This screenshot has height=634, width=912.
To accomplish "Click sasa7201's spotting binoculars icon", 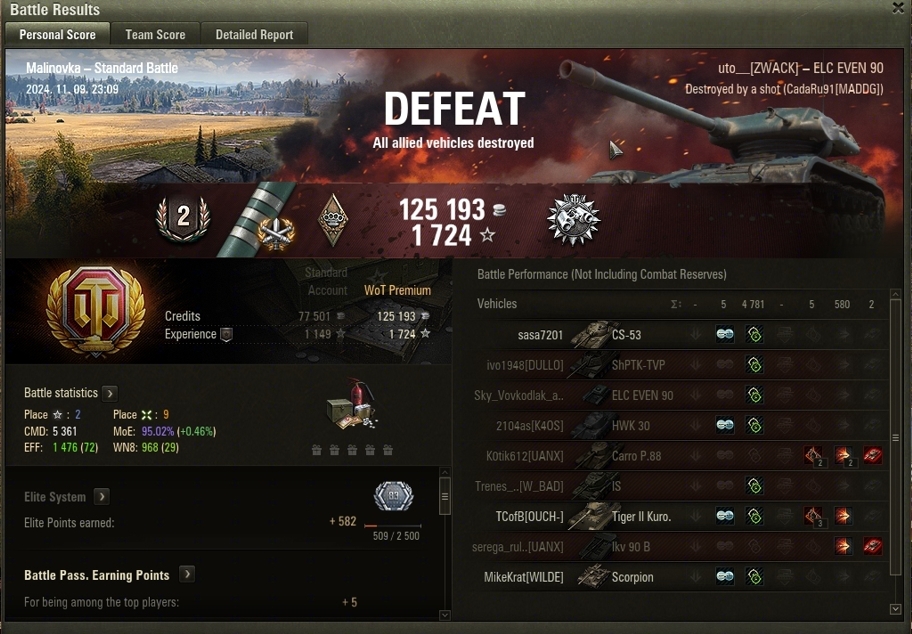I will tap(725, 334).
